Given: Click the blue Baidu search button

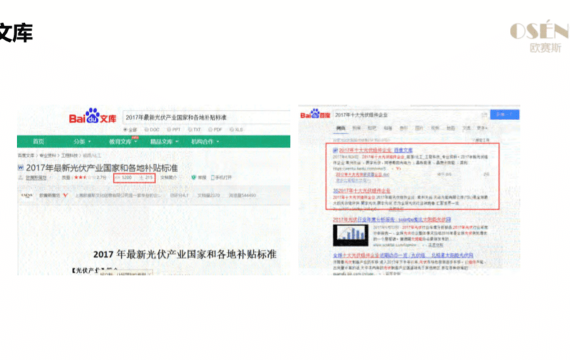Looking at the screenshot, I should coord(505,115).
